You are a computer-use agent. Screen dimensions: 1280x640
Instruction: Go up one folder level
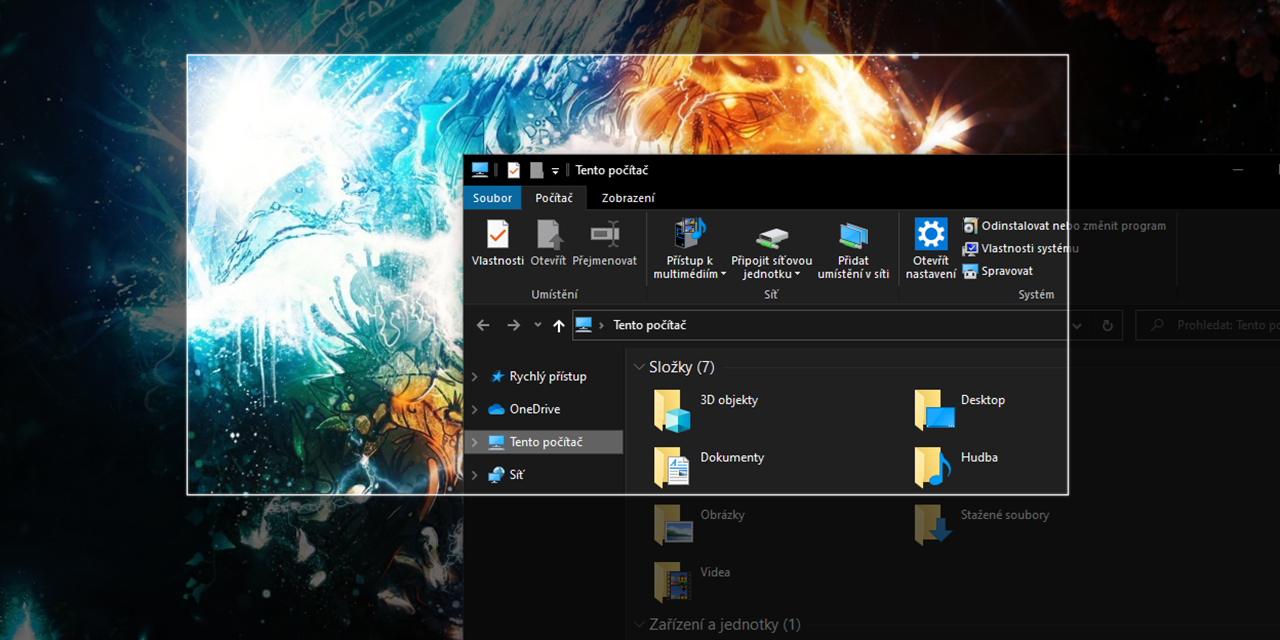coord(559,325)
